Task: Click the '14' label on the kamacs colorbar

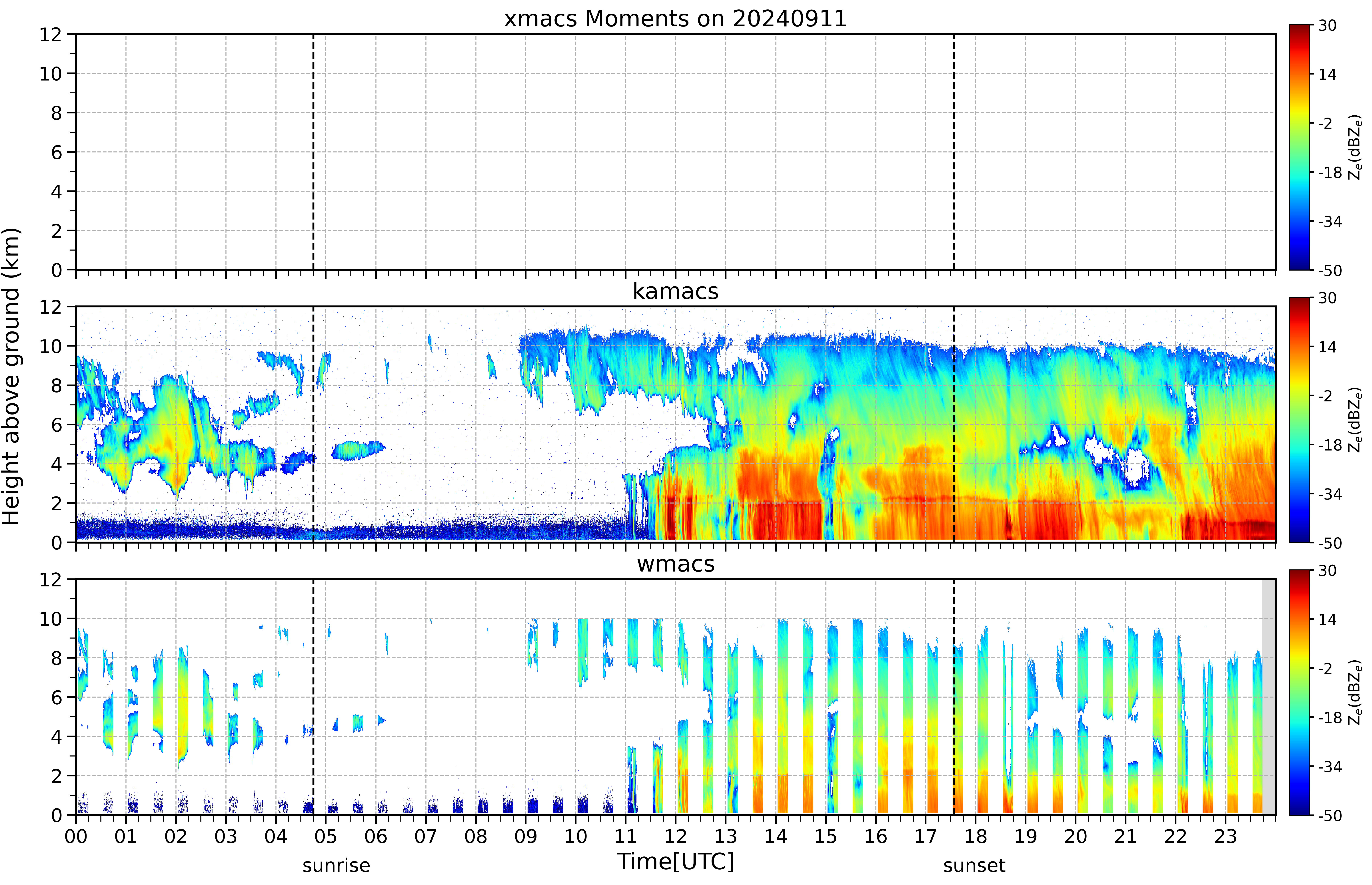Action: point(1327,347)
